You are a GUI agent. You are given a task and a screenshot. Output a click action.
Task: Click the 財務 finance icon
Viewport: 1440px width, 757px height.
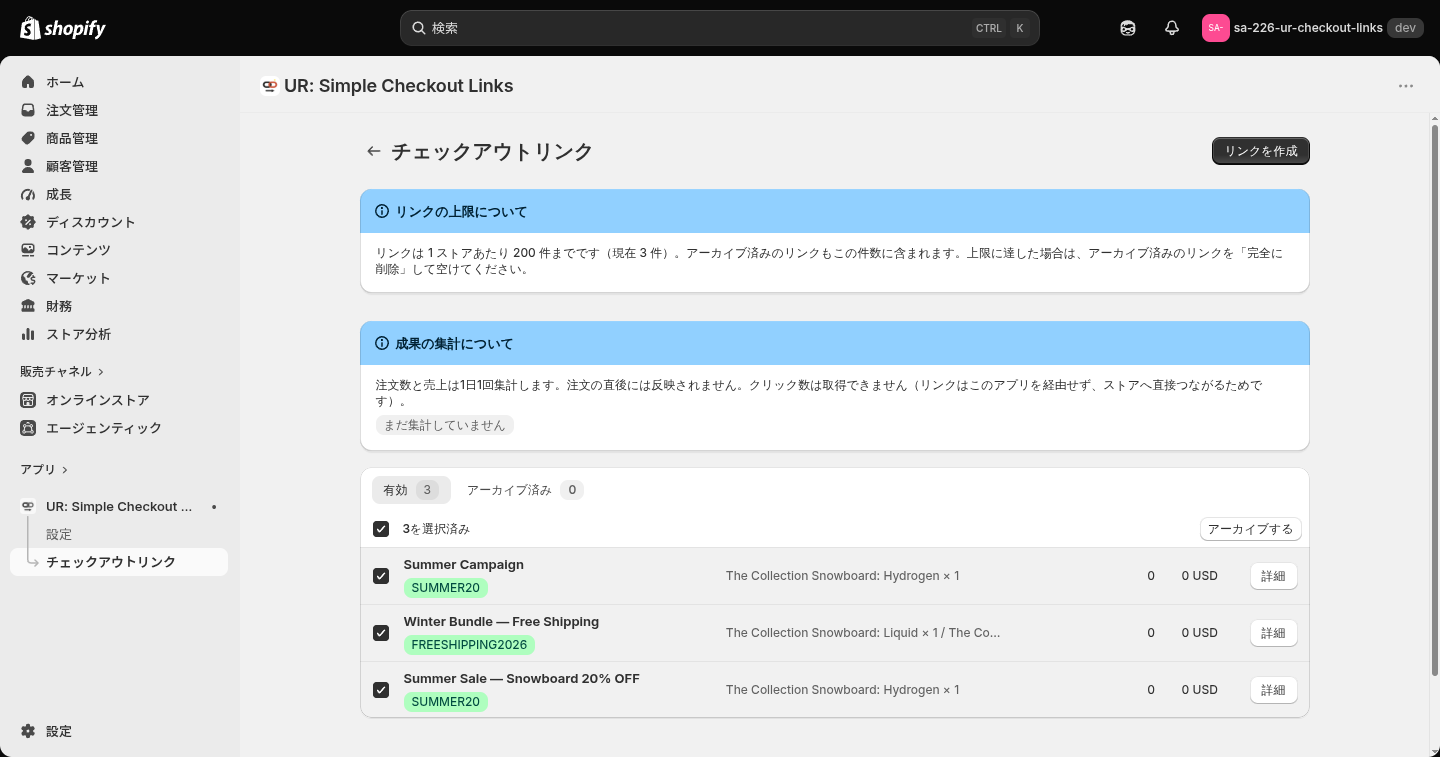pyautogui.click(x=28, y=306)
